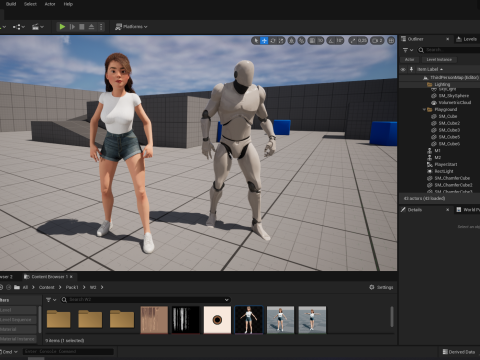Open rotation snap value 10° dropdown
Image resolution: width=480 pixels, height=360 pixels.
(339, 41)
